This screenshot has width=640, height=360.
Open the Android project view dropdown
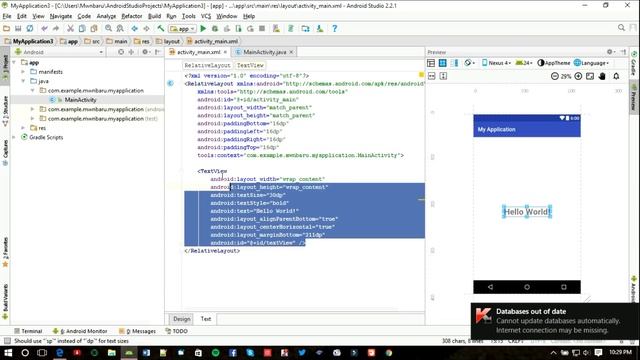click(60, 52)
